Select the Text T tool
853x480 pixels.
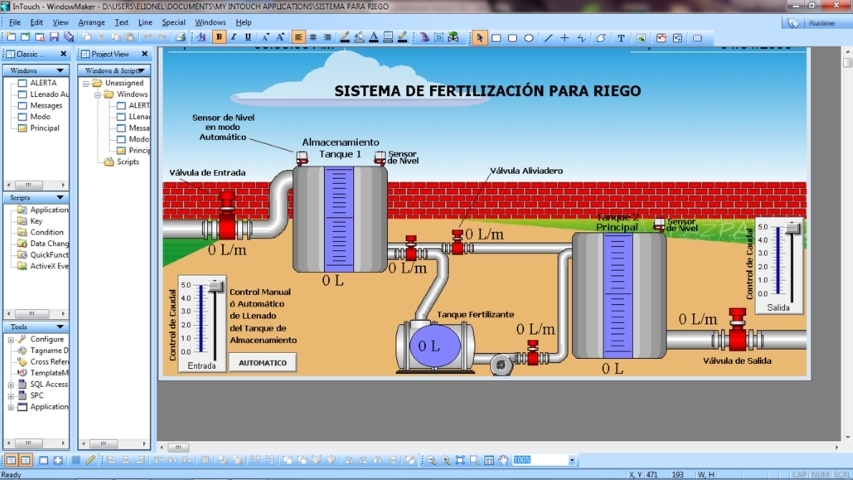click(621, 38)
